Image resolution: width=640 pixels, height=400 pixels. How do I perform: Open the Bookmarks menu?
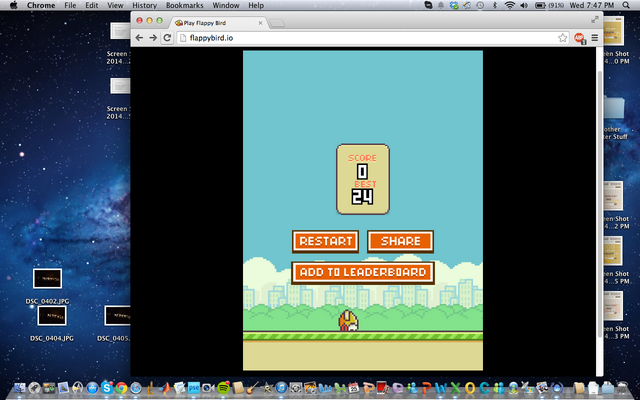click(184, 5)
